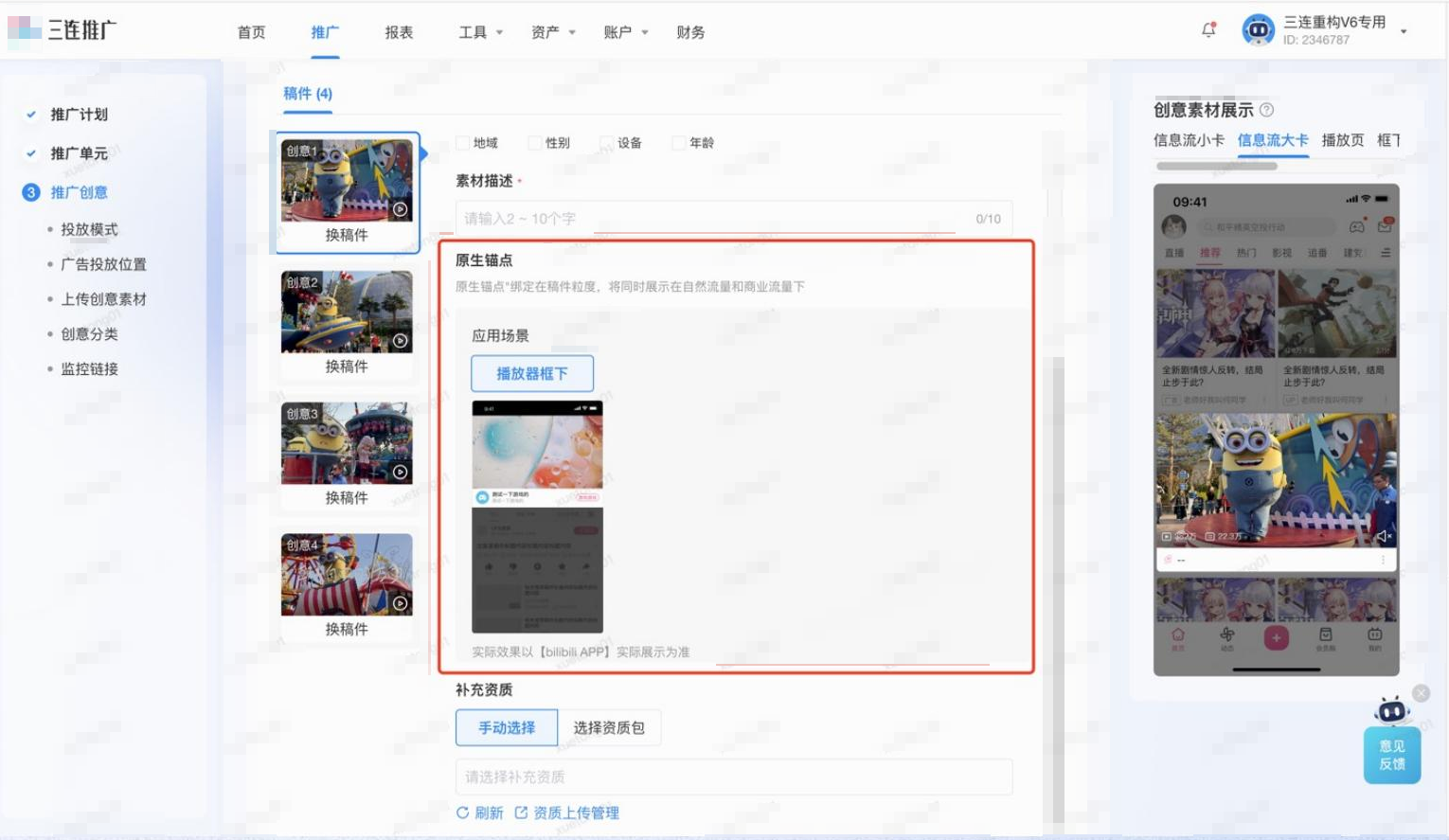Open the 资产 dropdown menu
This screenshot has width=1449, height=840.
(553, 32)
